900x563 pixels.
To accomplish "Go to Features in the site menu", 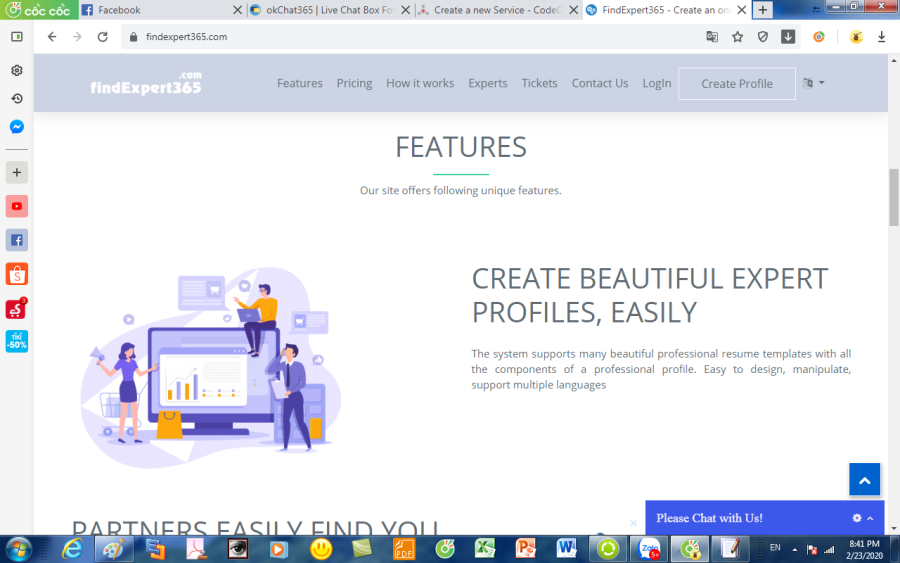I will (x=300, y=83).
